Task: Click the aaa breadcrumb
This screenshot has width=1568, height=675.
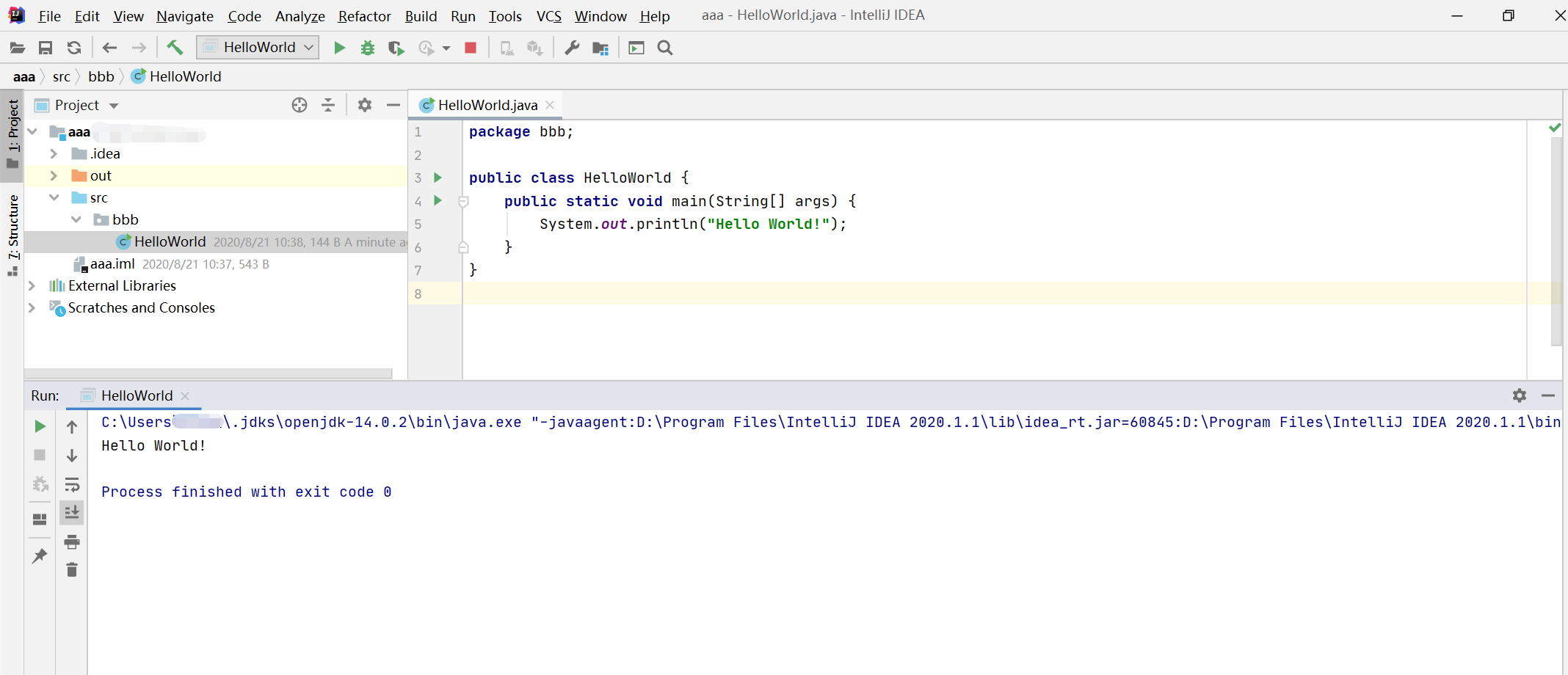Action: [24, 76]
